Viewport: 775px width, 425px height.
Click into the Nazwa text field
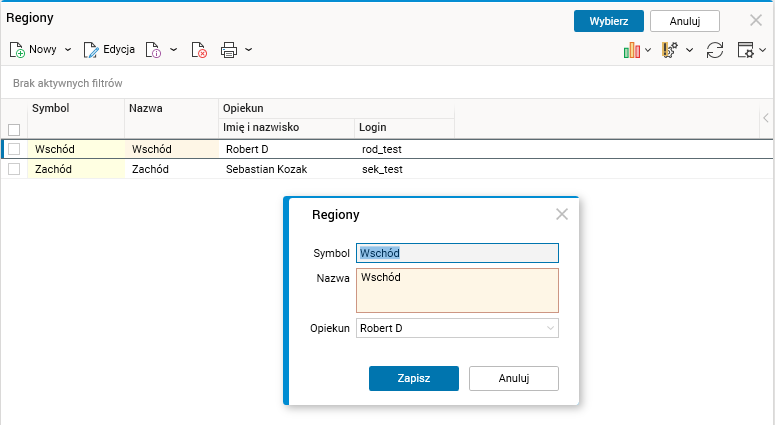pyautogui.click(x=457, y=290)
